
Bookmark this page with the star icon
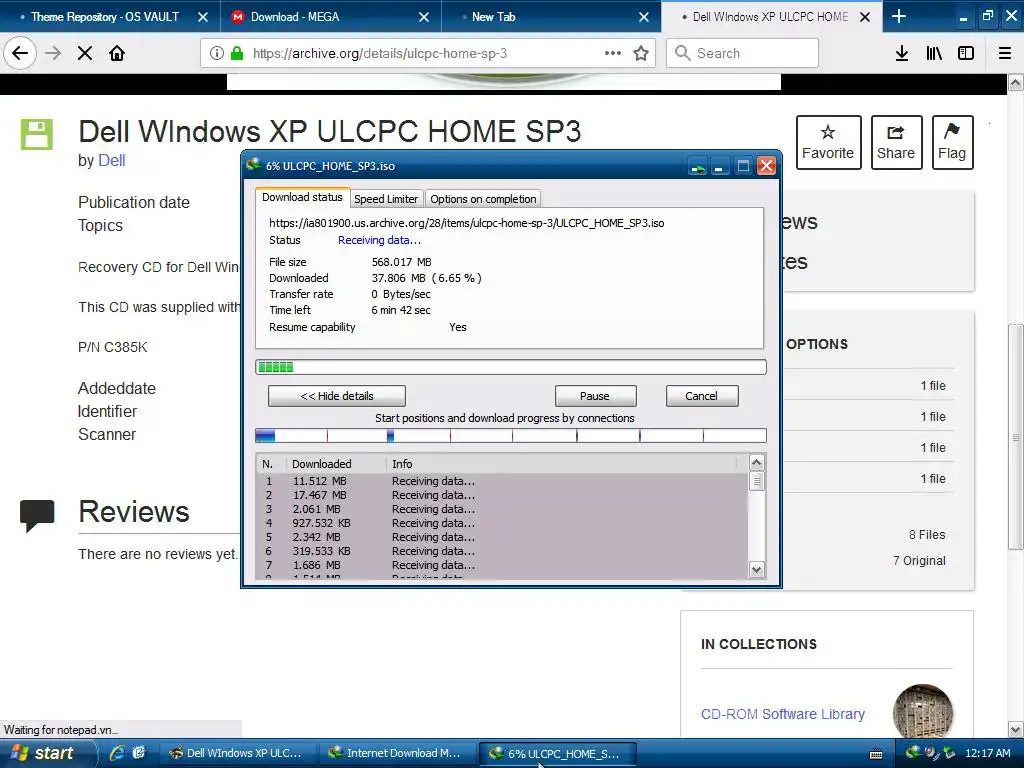click(x=641, y=53)
